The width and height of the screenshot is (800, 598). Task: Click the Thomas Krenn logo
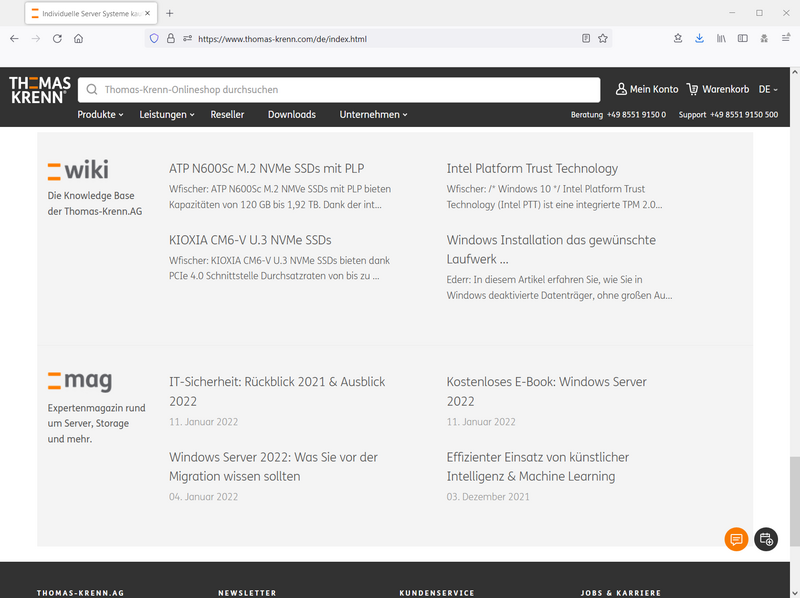coord(40,90)
